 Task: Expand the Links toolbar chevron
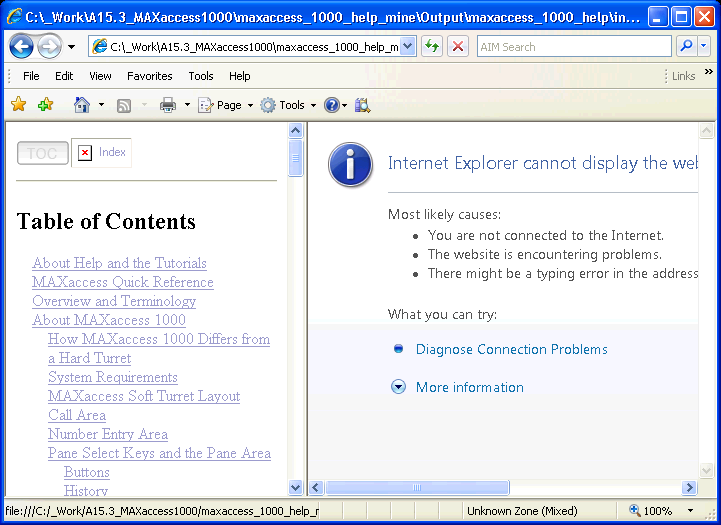tap(709, 72)
